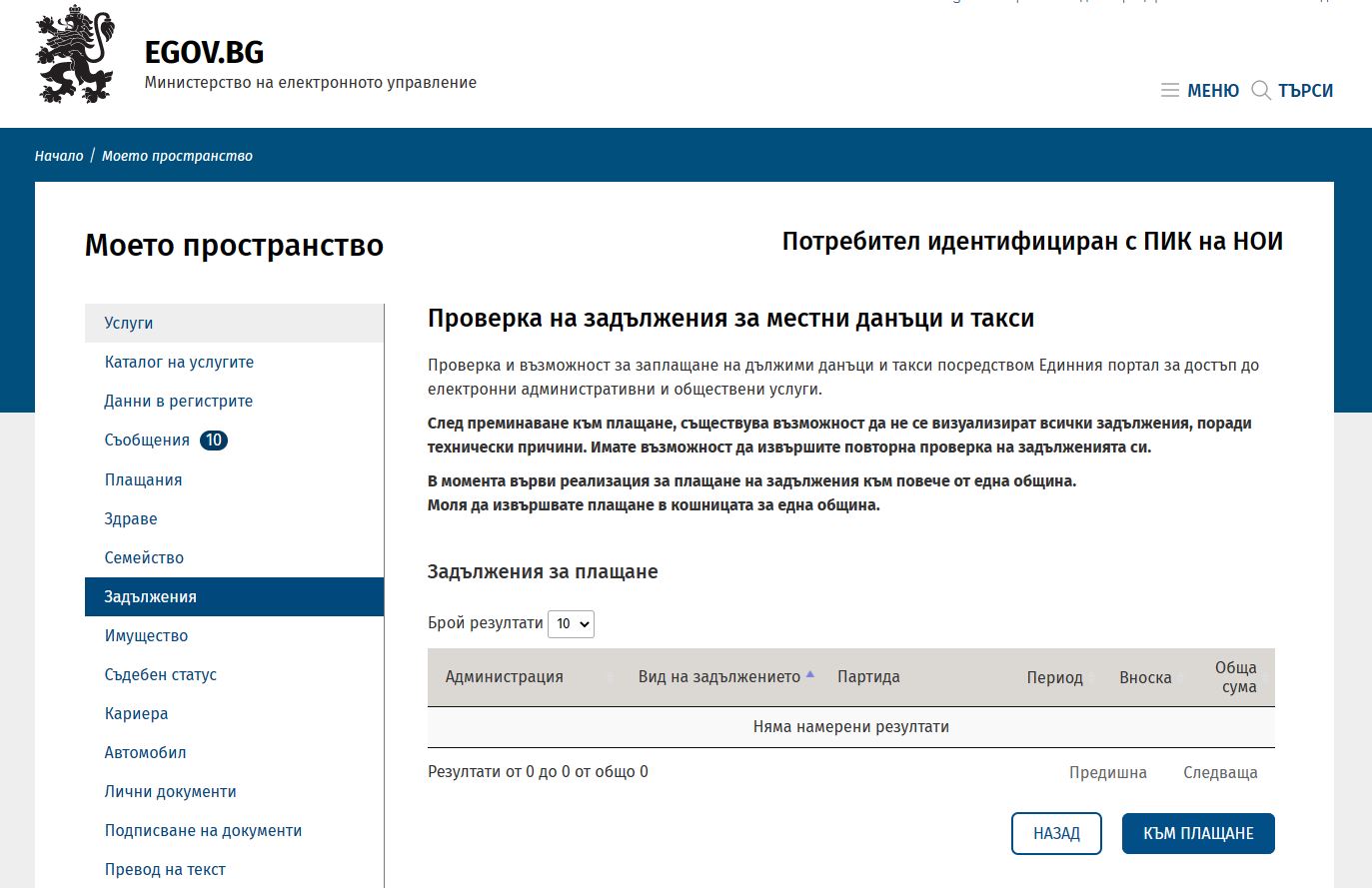Open the hamburger МЕНЮ icon
Image resolution: width=1372 pixels, height=888 pixels.
(1169, 91)
